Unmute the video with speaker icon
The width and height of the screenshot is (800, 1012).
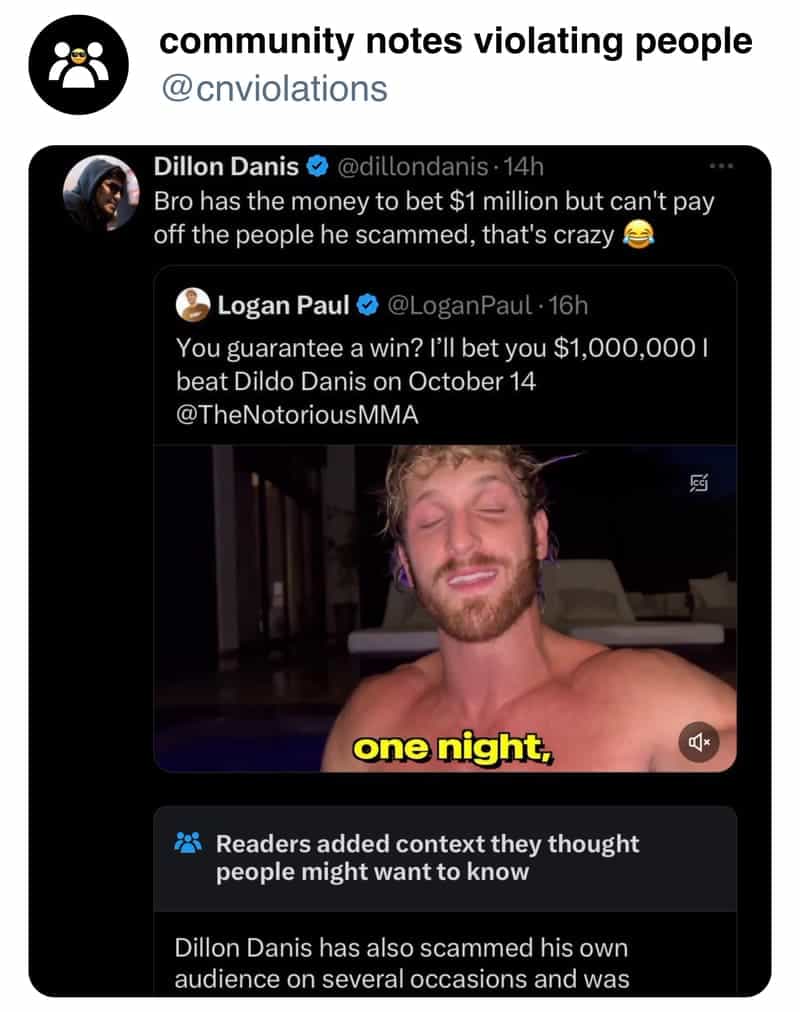(x=699, y=742)
